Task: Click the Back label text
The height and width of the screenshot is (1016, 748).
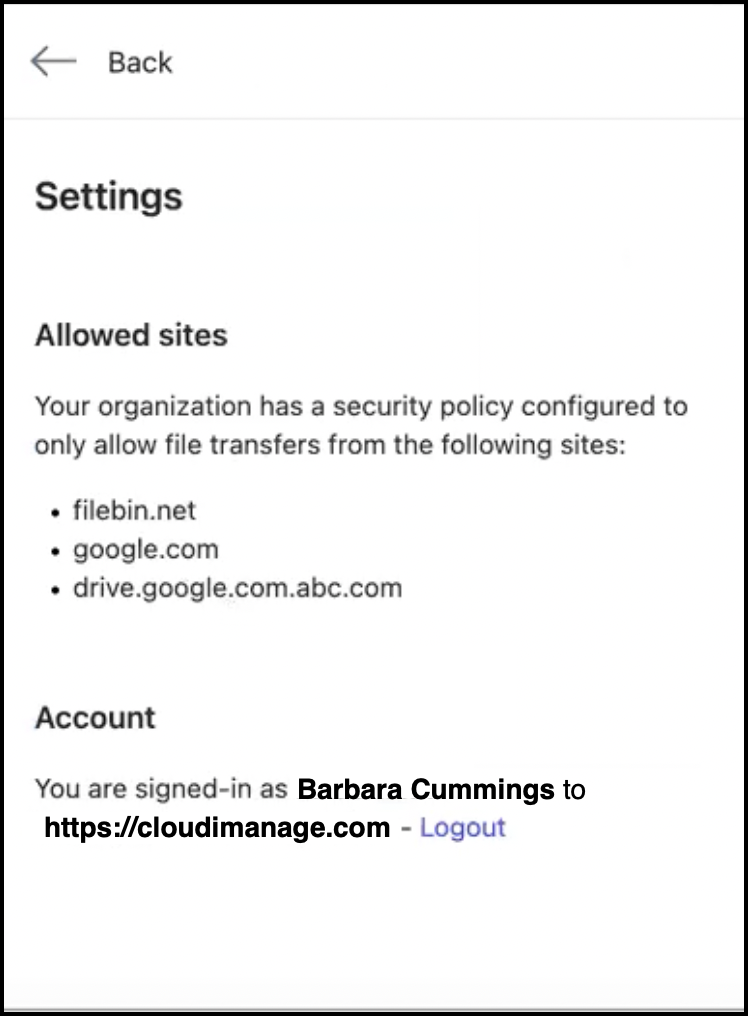Action: pyautogui.click(x=140, y=63)
